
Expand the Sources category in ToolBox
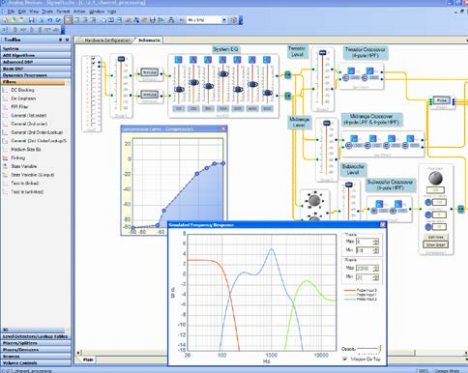coord(36,356)
